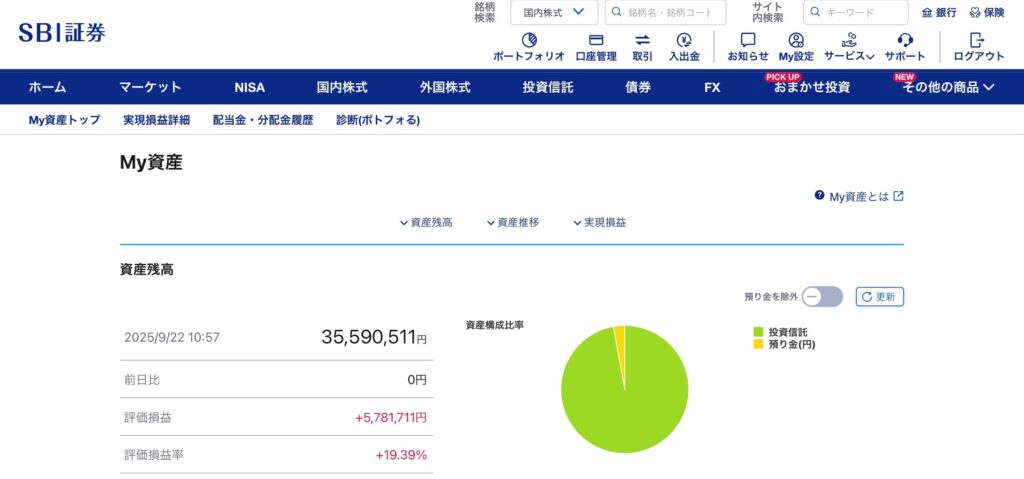Open the 国内株式 search type dropdown
Viewport: 1024px width, 479px height.
click(554, 13)
